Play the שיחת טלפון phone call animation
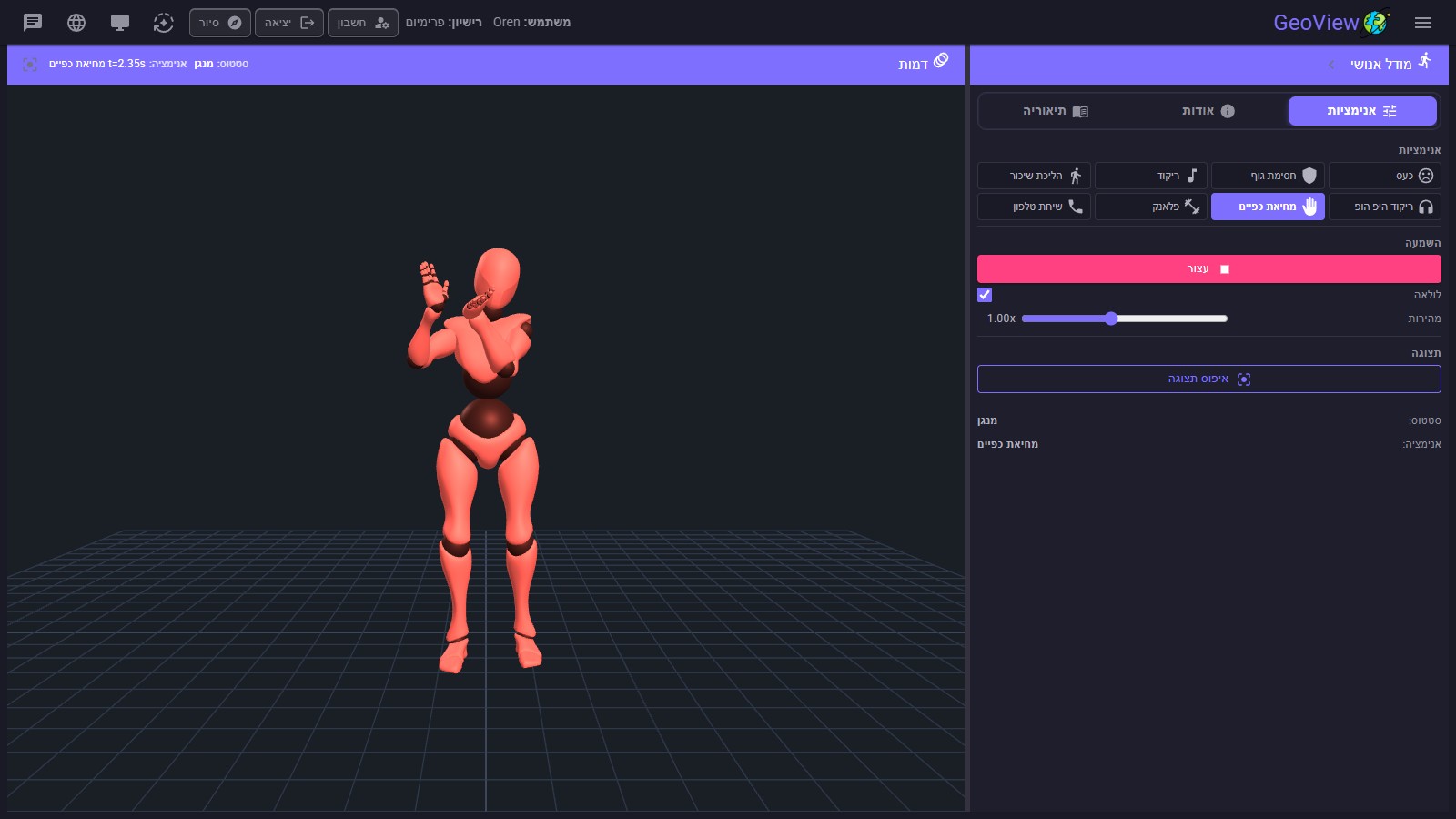This screenshot has height=819, width=1456. click(1034, 207)
